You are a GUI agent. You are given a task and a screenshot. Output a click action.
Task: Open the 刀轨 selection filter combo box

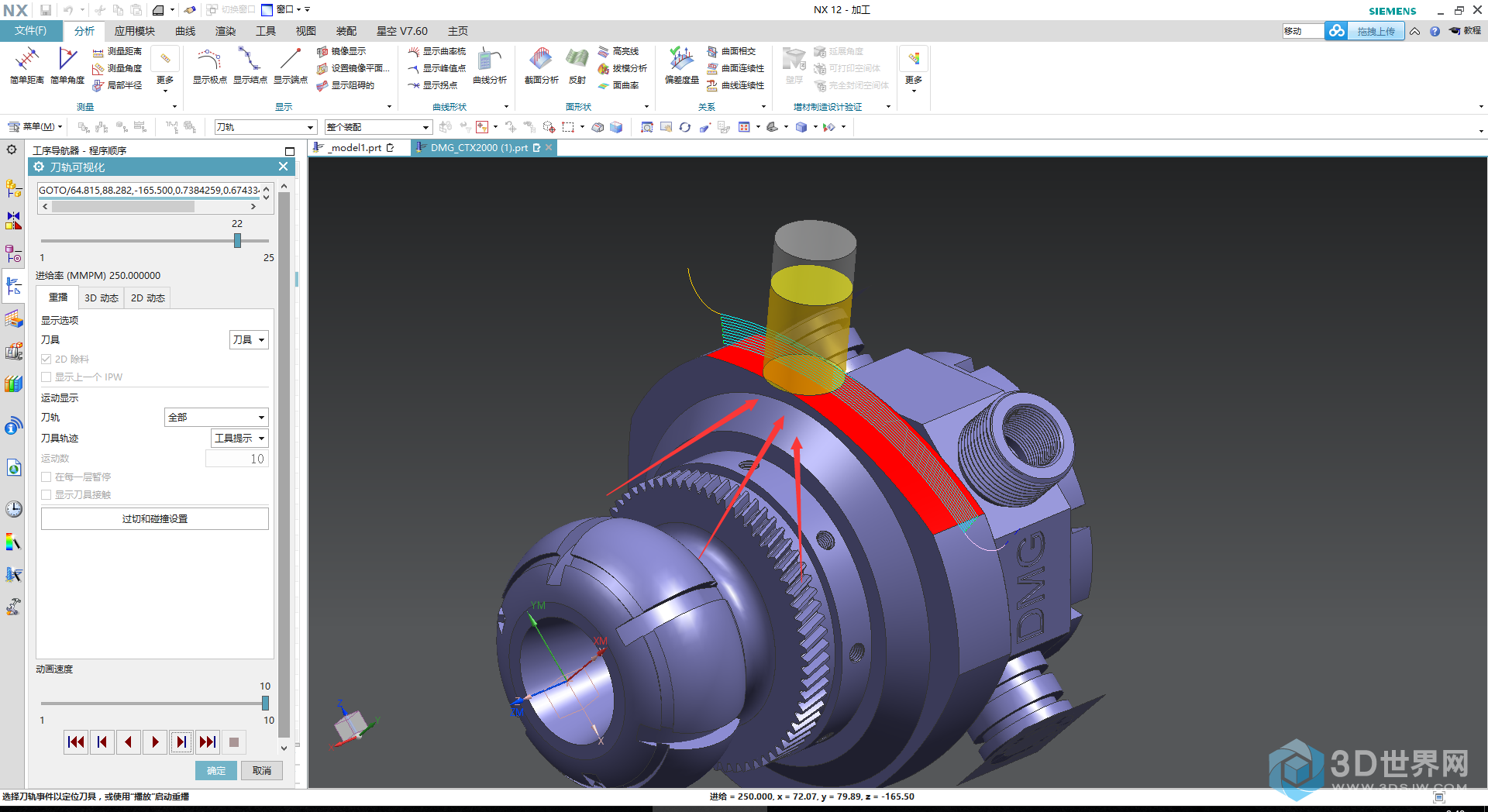[x=266, y=127]
